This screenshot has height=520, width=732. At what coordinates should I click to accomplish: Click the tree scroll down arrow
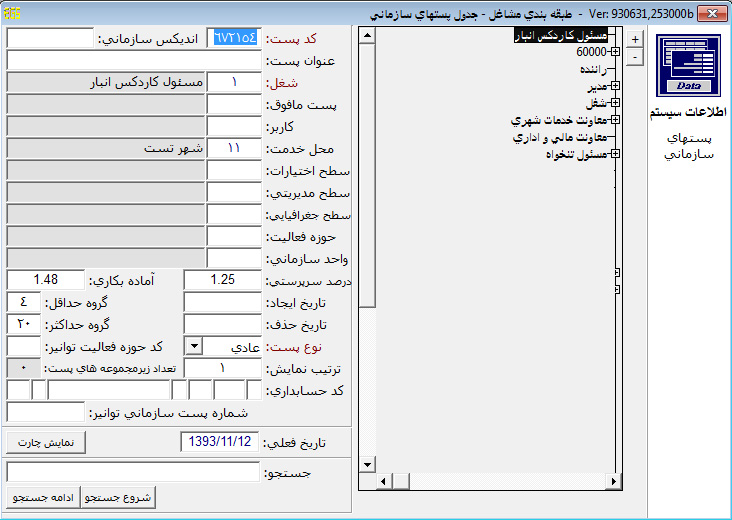tap(367, 464)
